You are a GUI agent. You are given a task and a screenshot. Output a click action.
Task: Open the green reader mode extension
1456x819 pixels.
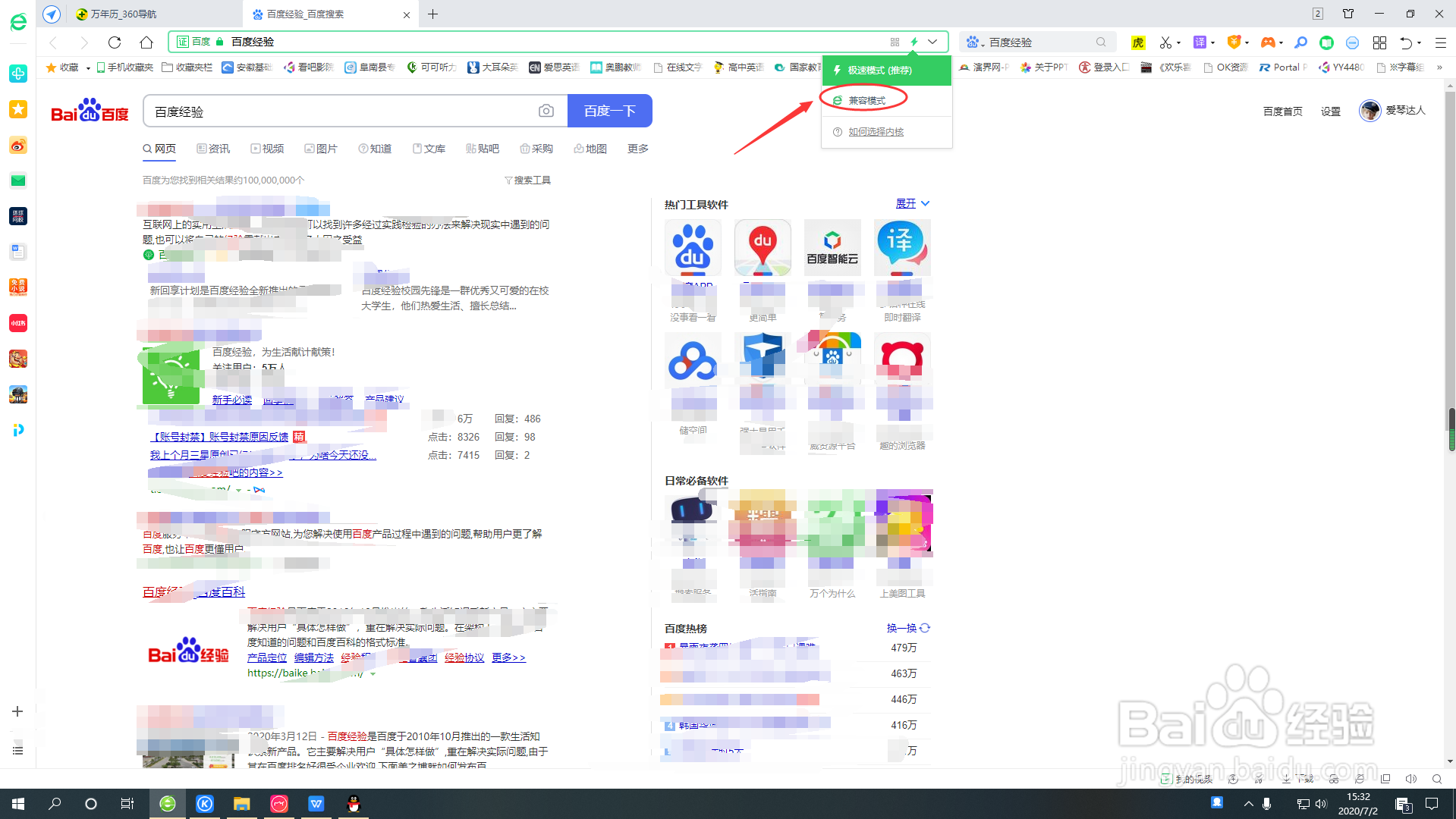(x=1326, y=42)
